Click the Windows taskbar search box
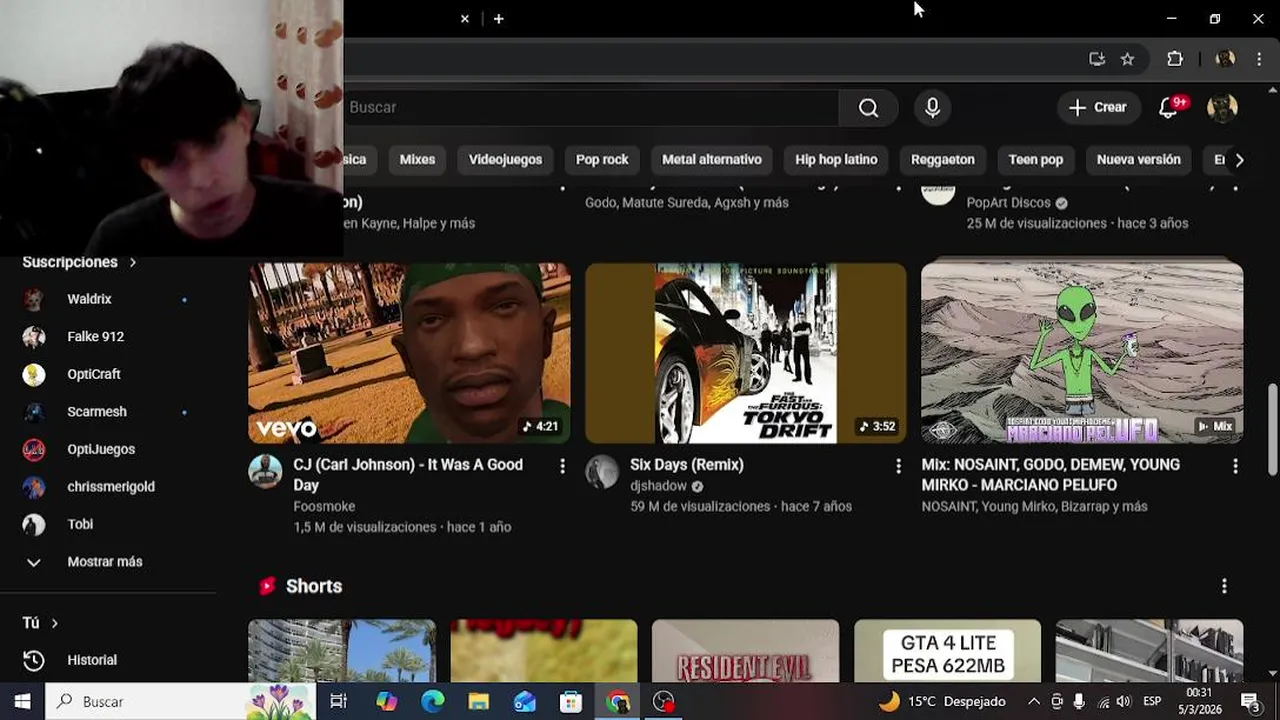1280x720 pixels. [180, 702]
